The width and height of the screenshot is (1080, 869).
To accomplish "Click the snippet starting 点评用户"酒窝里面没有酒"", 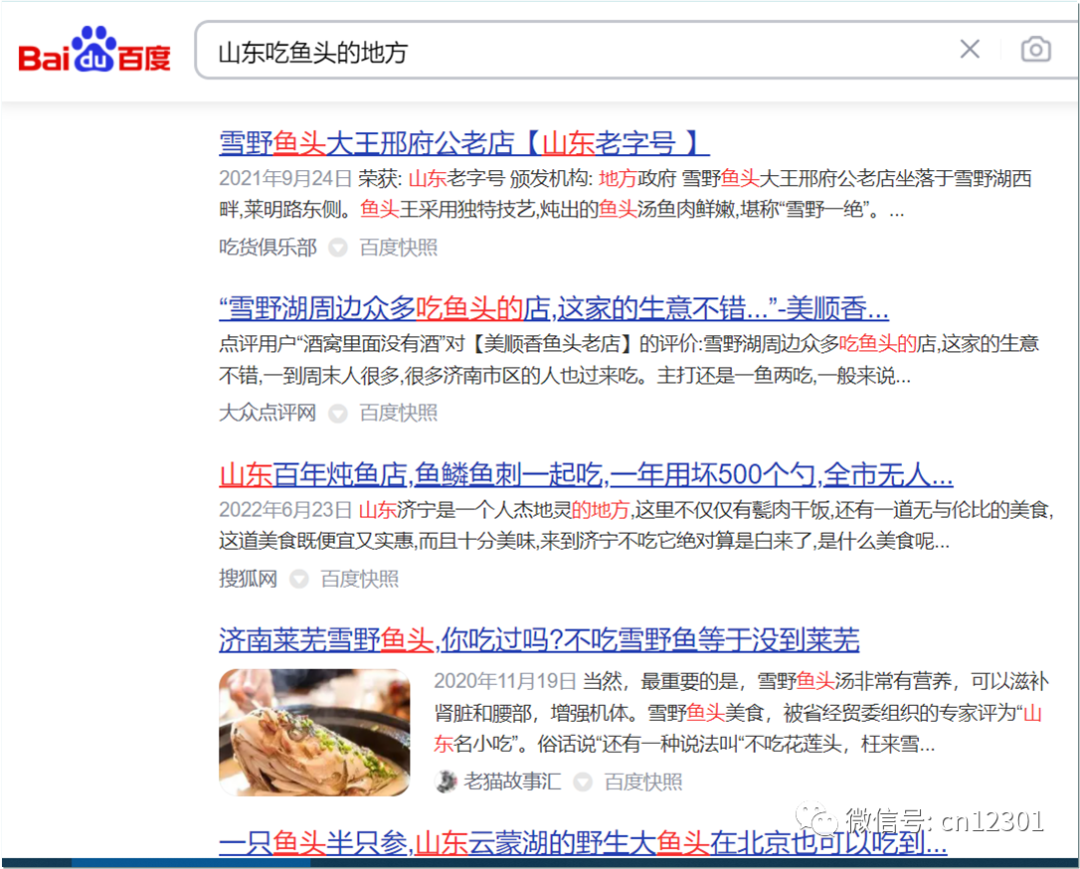I will [x=629, y=359].
